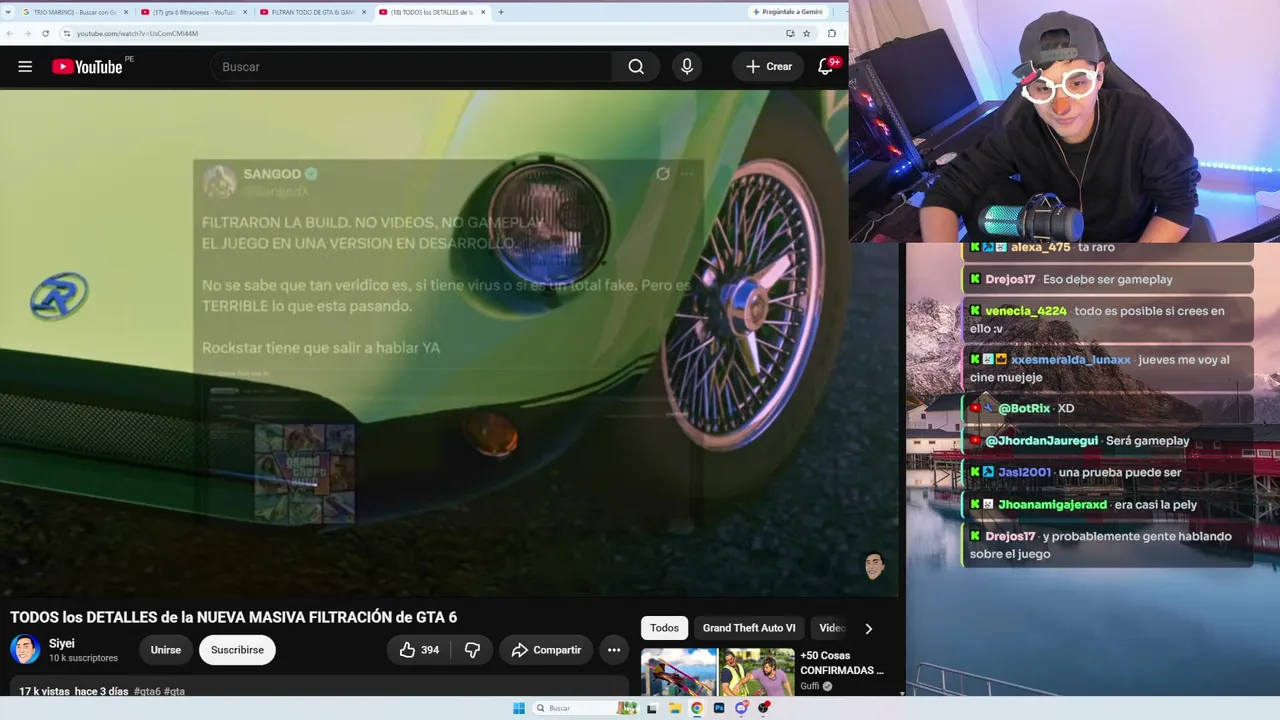Image resolution: width=1280 pixels, height=720 pixels.
Task: Click the video title text below player
Action: coord(233,617)
